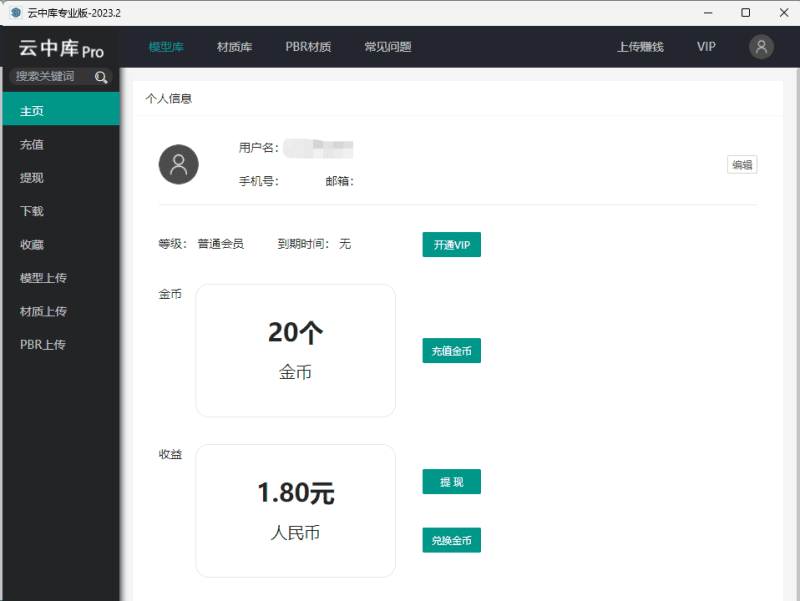Open the user avatar menu top right

tap(760, 47)
